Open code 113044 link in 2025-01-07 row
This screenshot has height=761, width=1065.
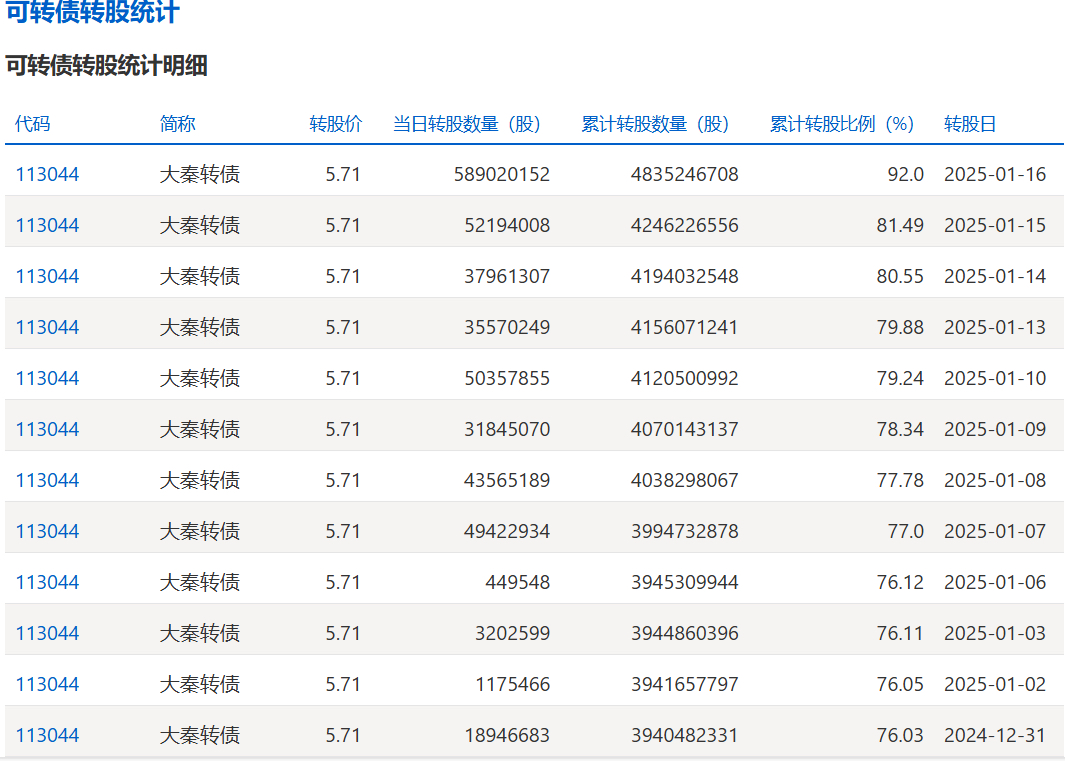[47, 531]
